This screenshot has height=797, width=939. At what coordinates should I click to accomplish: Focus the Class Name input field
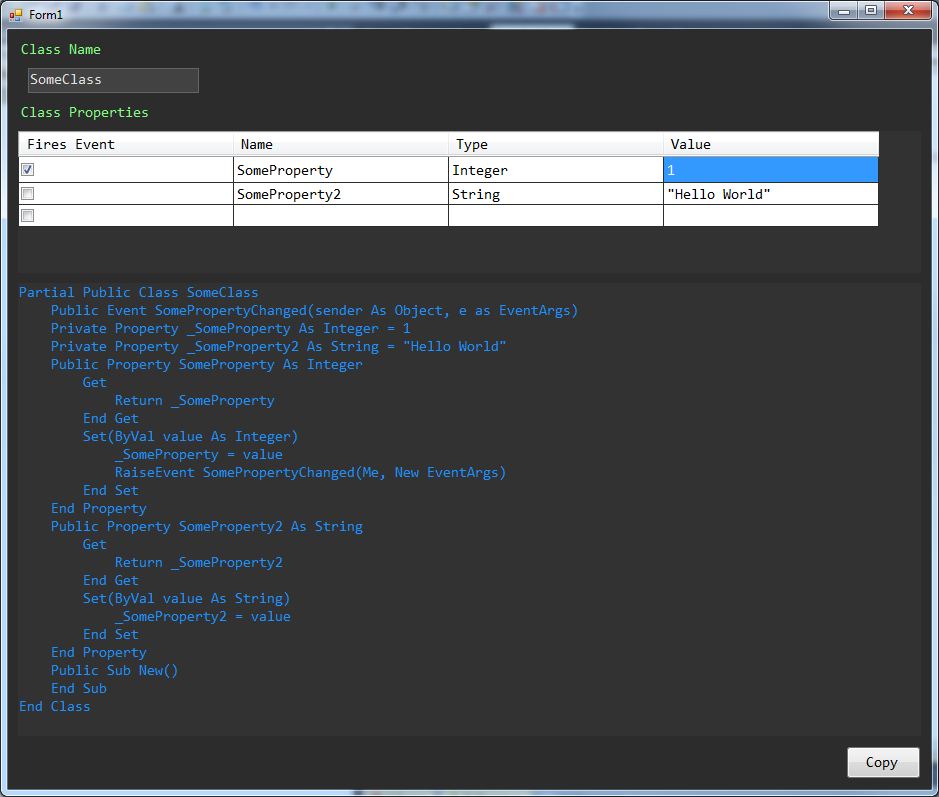click(x=113, y=80)
